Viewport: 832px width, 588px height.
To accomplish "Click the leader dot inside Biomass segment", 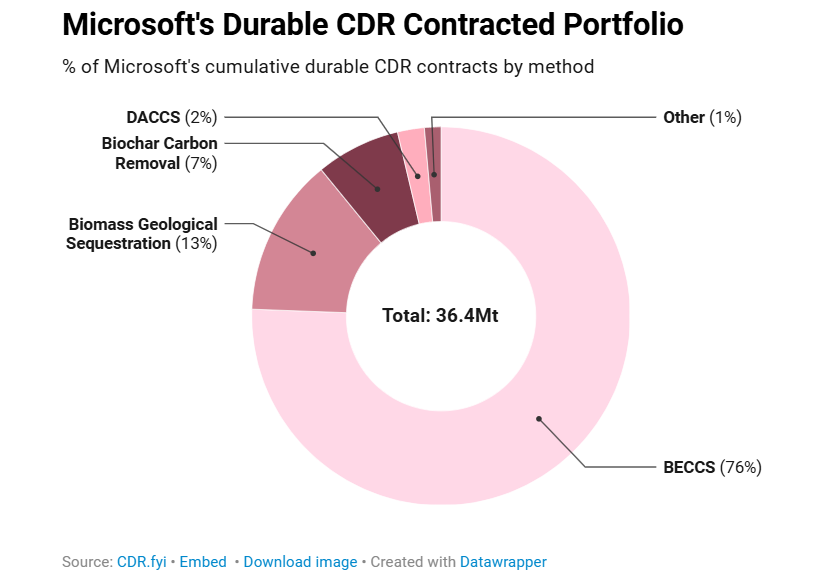I will click(313, 253).
